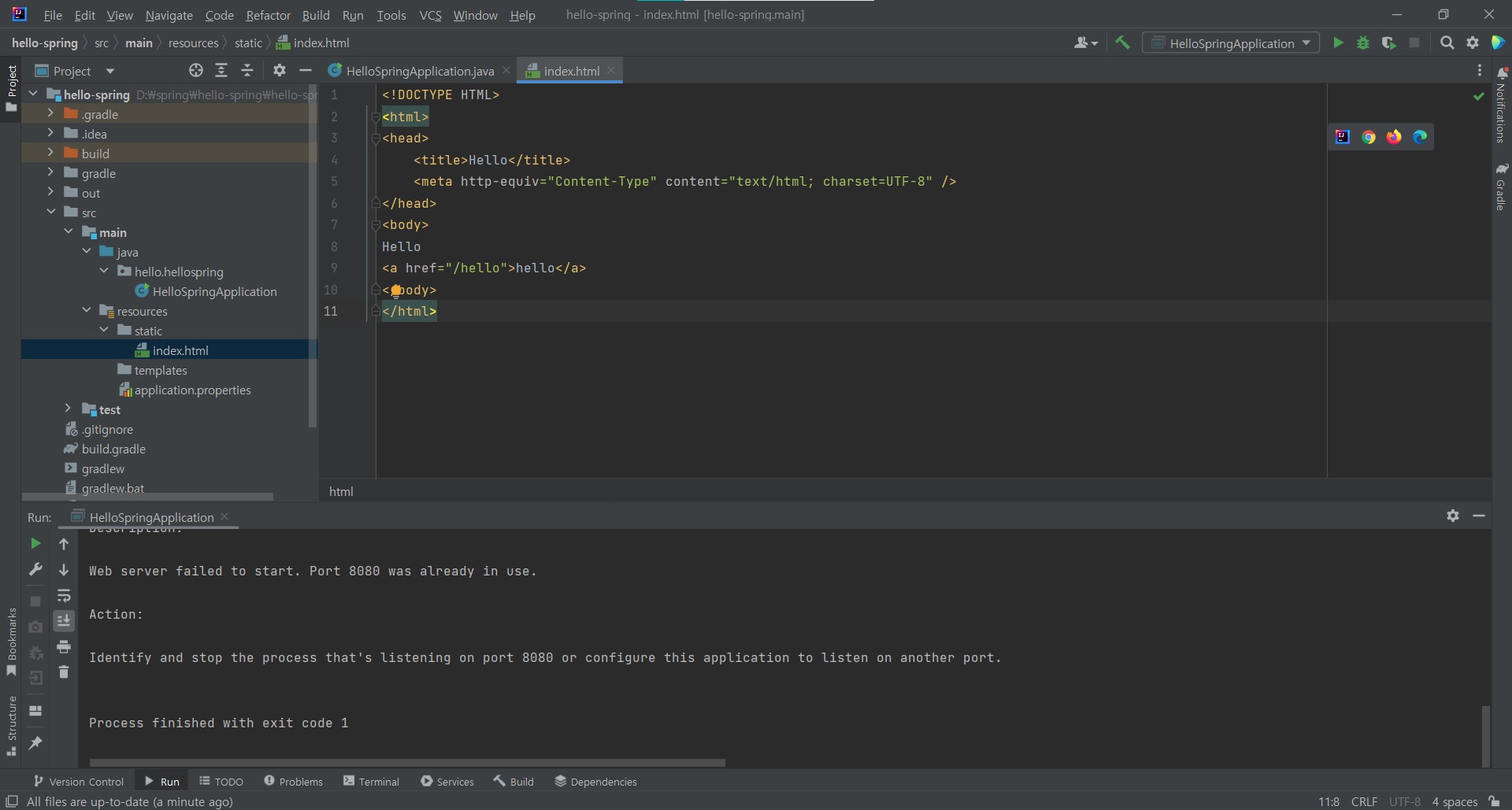Click 4 spaces indent setting
1512x810 pixels.
(1455, 801)
